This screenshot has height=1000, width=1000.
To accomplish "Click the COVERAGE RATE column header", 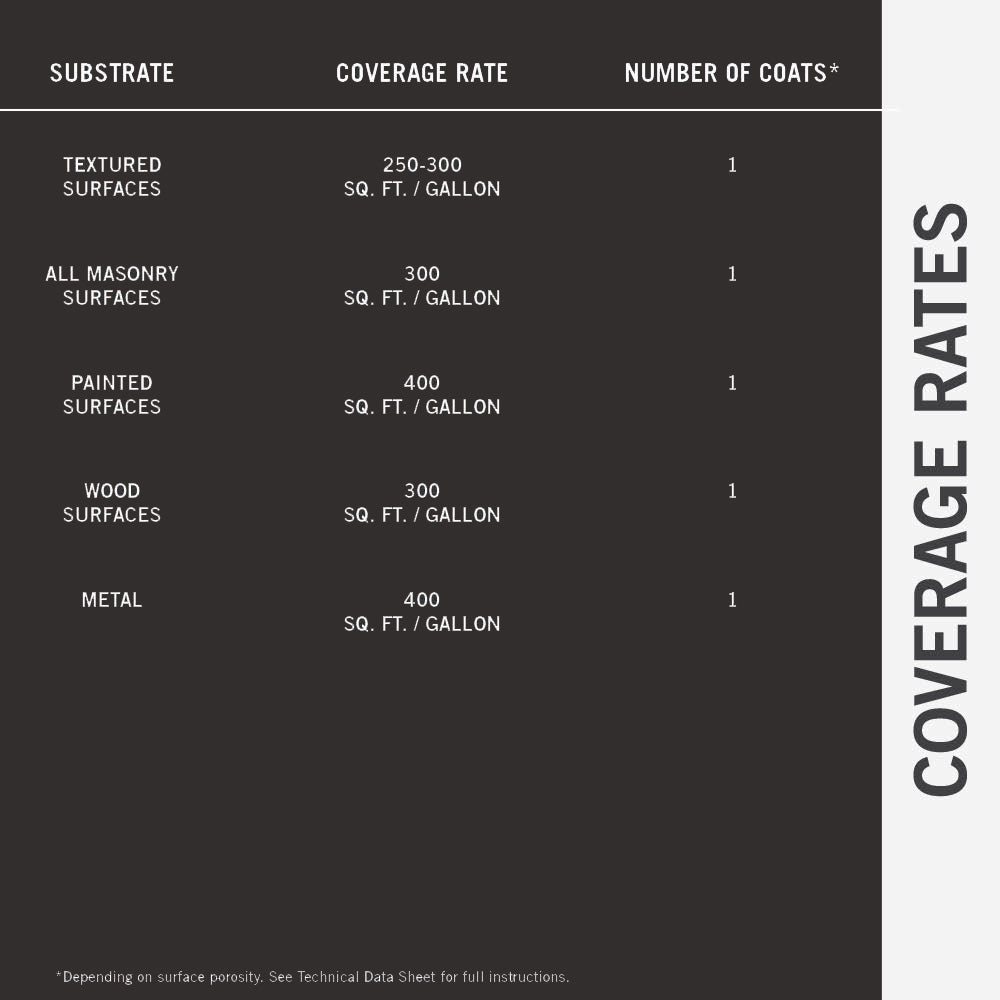I will (x=422, y=73).
